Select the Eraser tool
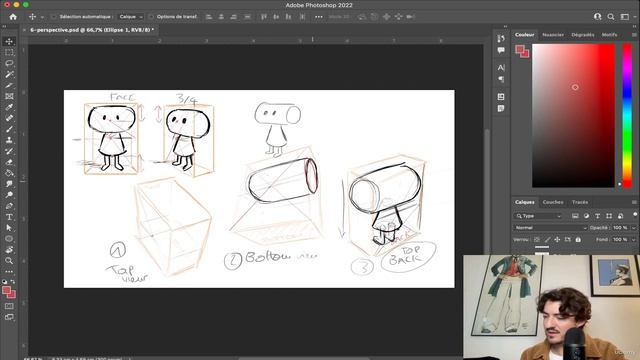 pyautogui.click(x=9, y=162)
